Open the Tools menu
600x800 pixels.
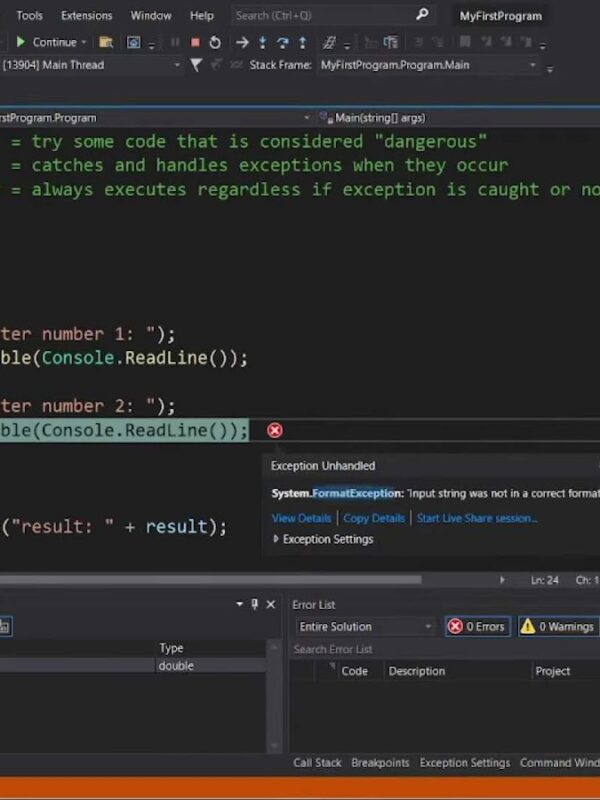[x=30, y=15]
